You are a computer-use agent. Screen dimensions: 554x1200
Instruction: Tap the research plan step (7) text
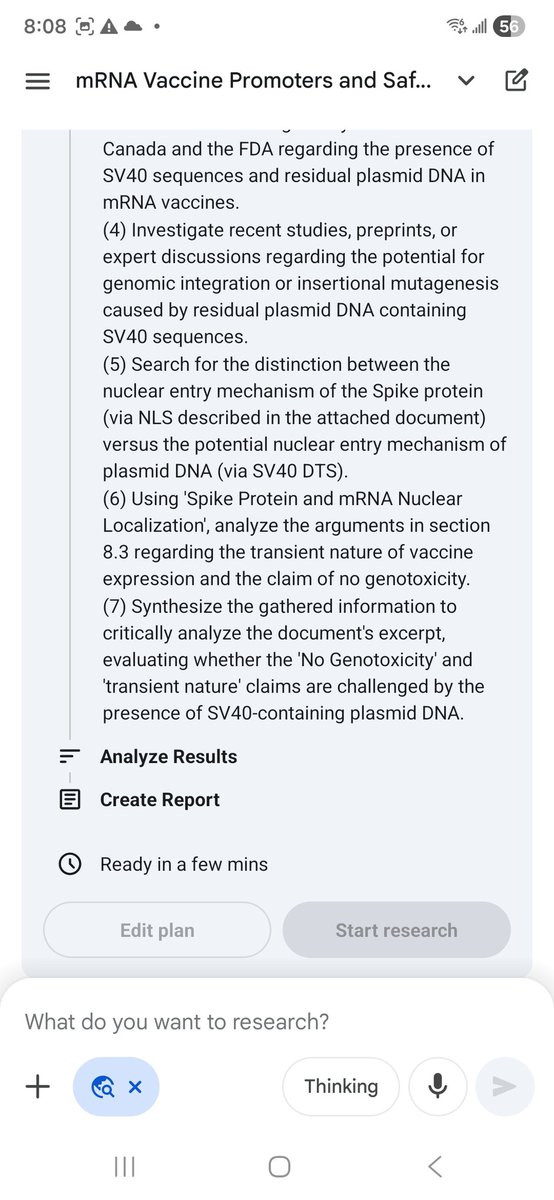pyautogui.click(x=298, y=660)
